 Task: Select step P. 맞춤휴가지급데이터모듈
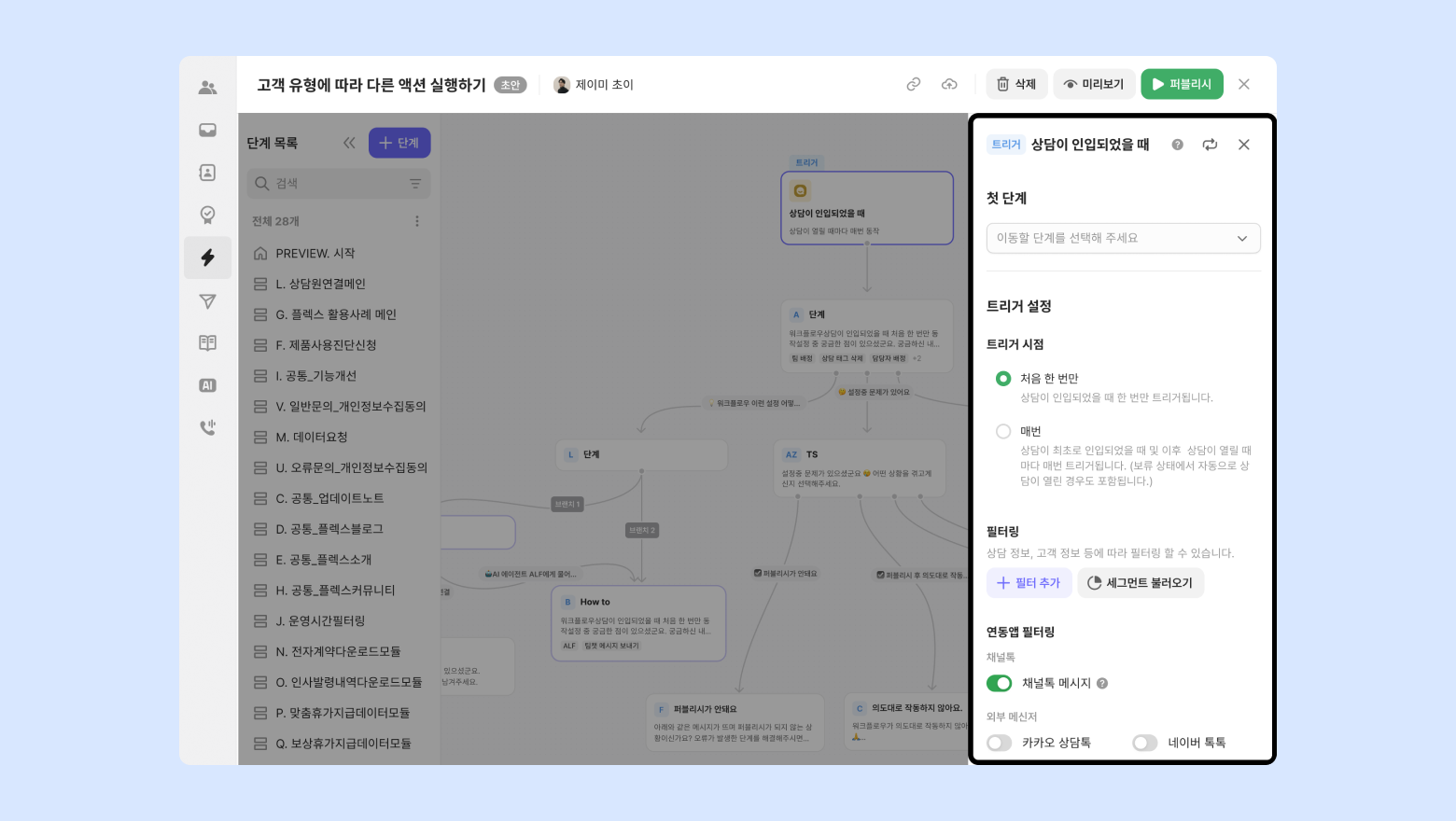click(339, 713)
